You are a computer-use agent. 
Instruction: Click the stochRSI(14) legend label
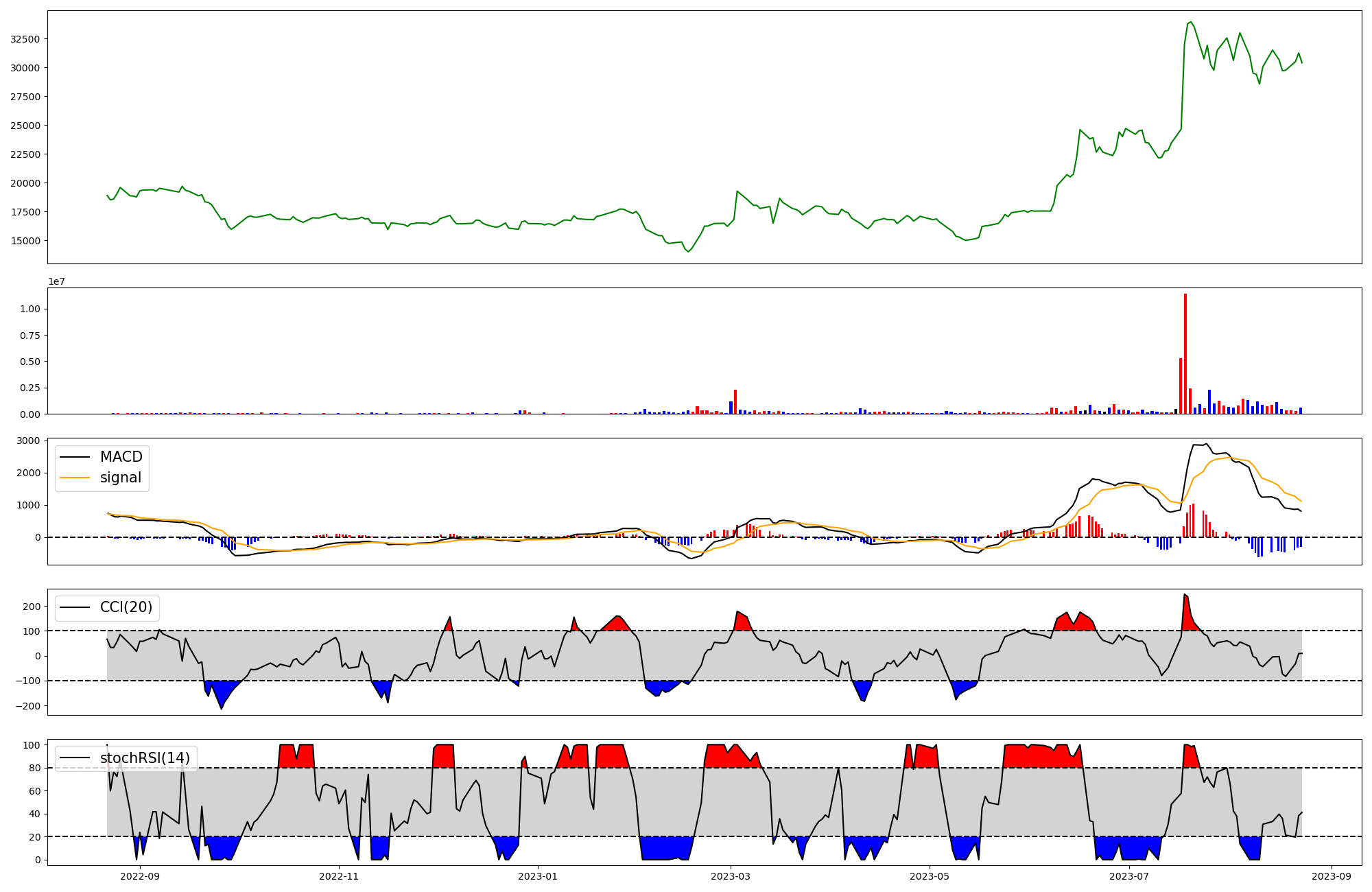click(145, 758)
